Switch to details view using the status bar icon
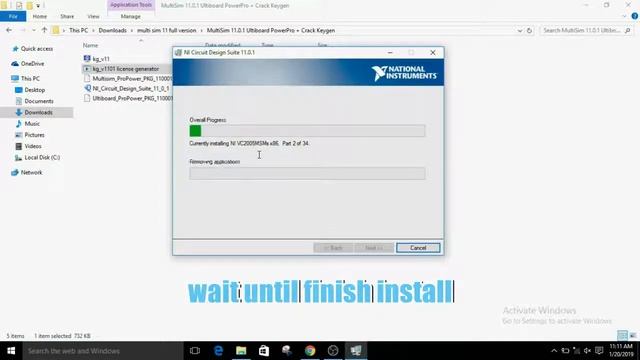Image resolution: width=640 pixels, height=360 pixels. pyautogui.click(x=622, y=336)
